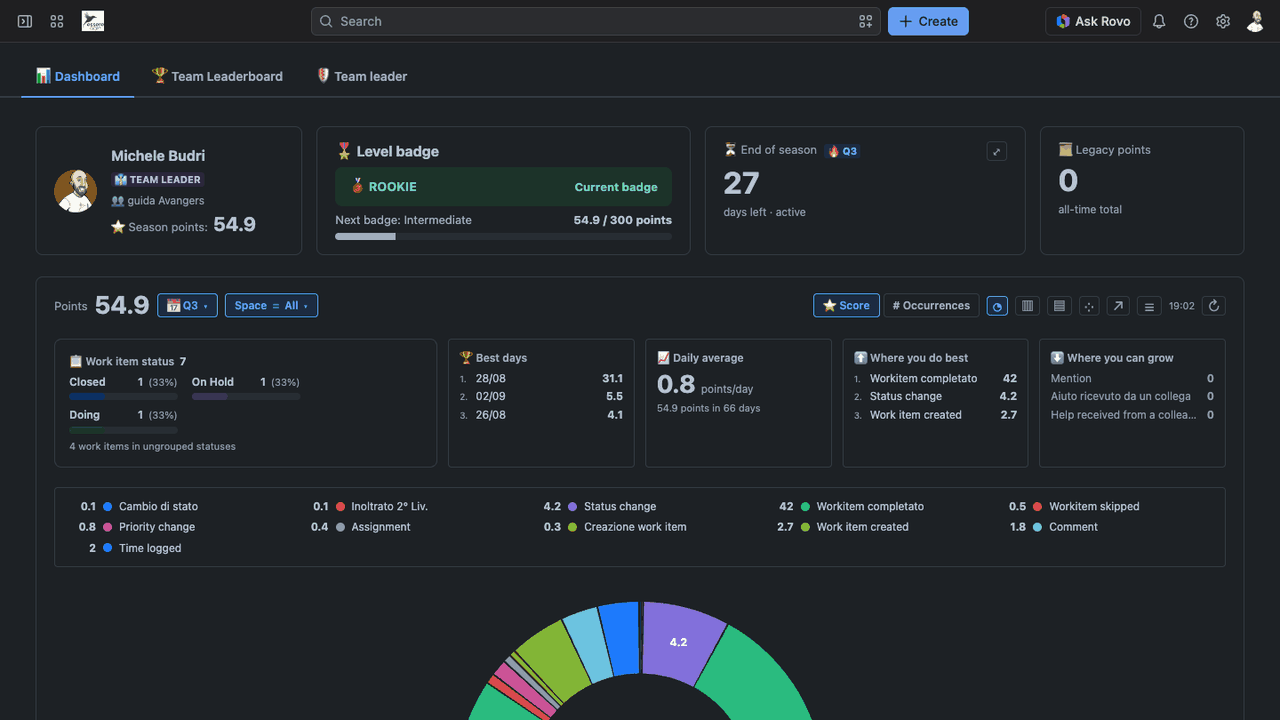Viewport: 1280px width, 720px height.
Task: Click the Comment light blue legend dot
Action: 1038,527
